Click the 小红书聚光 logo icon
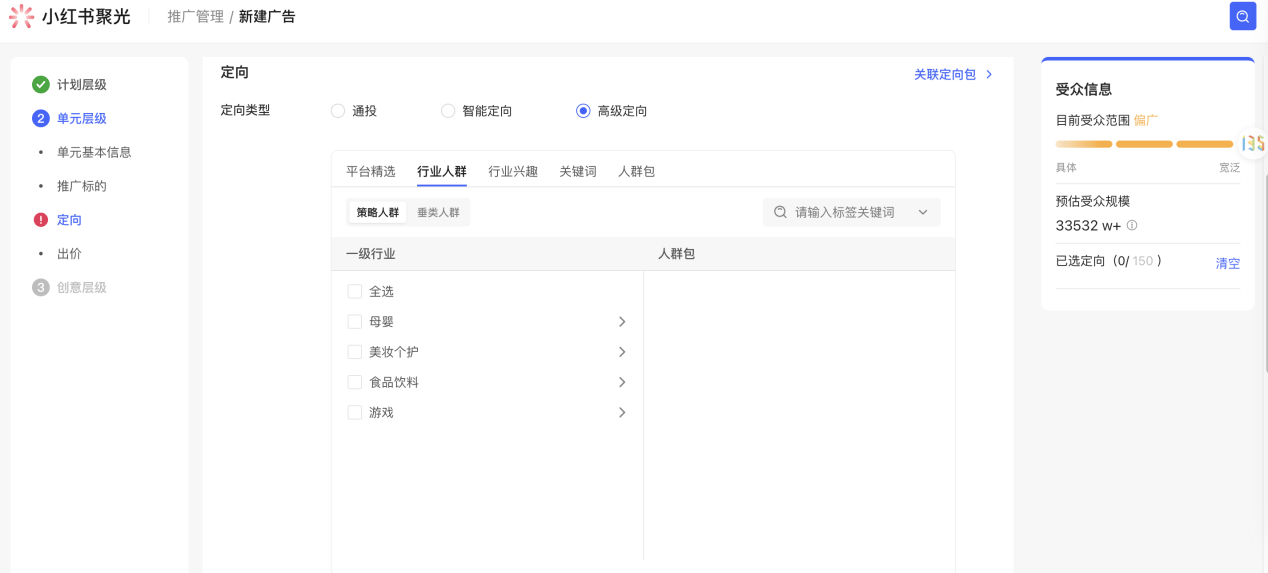1268x573 pixels. (21, 16)
